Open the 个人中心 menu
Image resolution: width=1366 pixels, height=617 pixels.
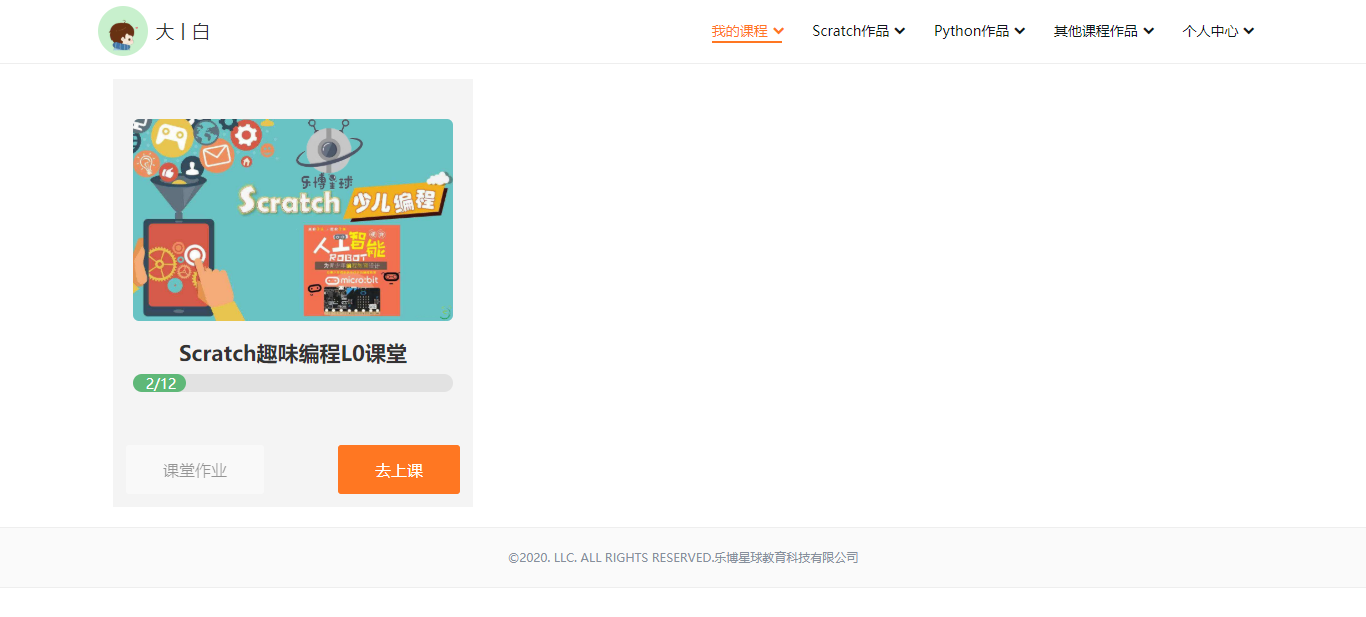pos(1218,31)
